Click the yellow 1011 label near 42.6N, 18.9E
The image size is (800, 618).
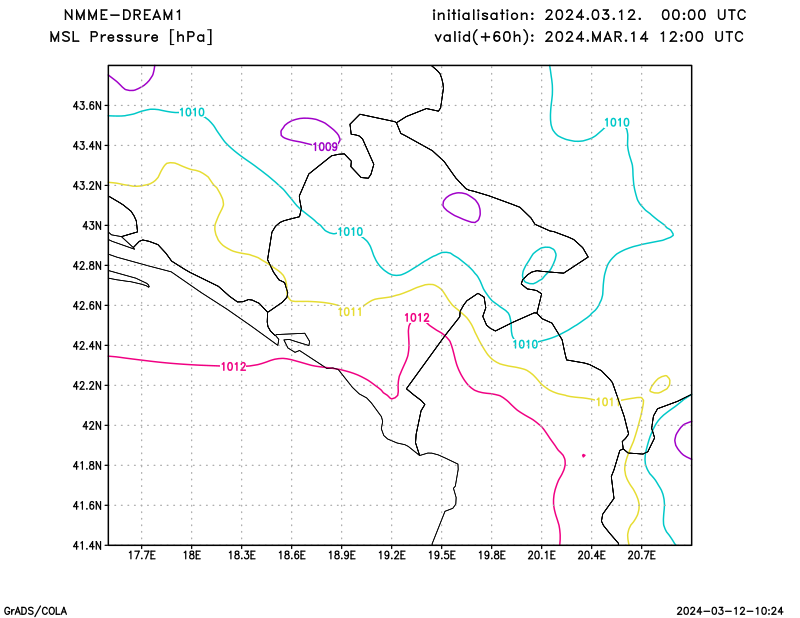[x=350, y=312]
